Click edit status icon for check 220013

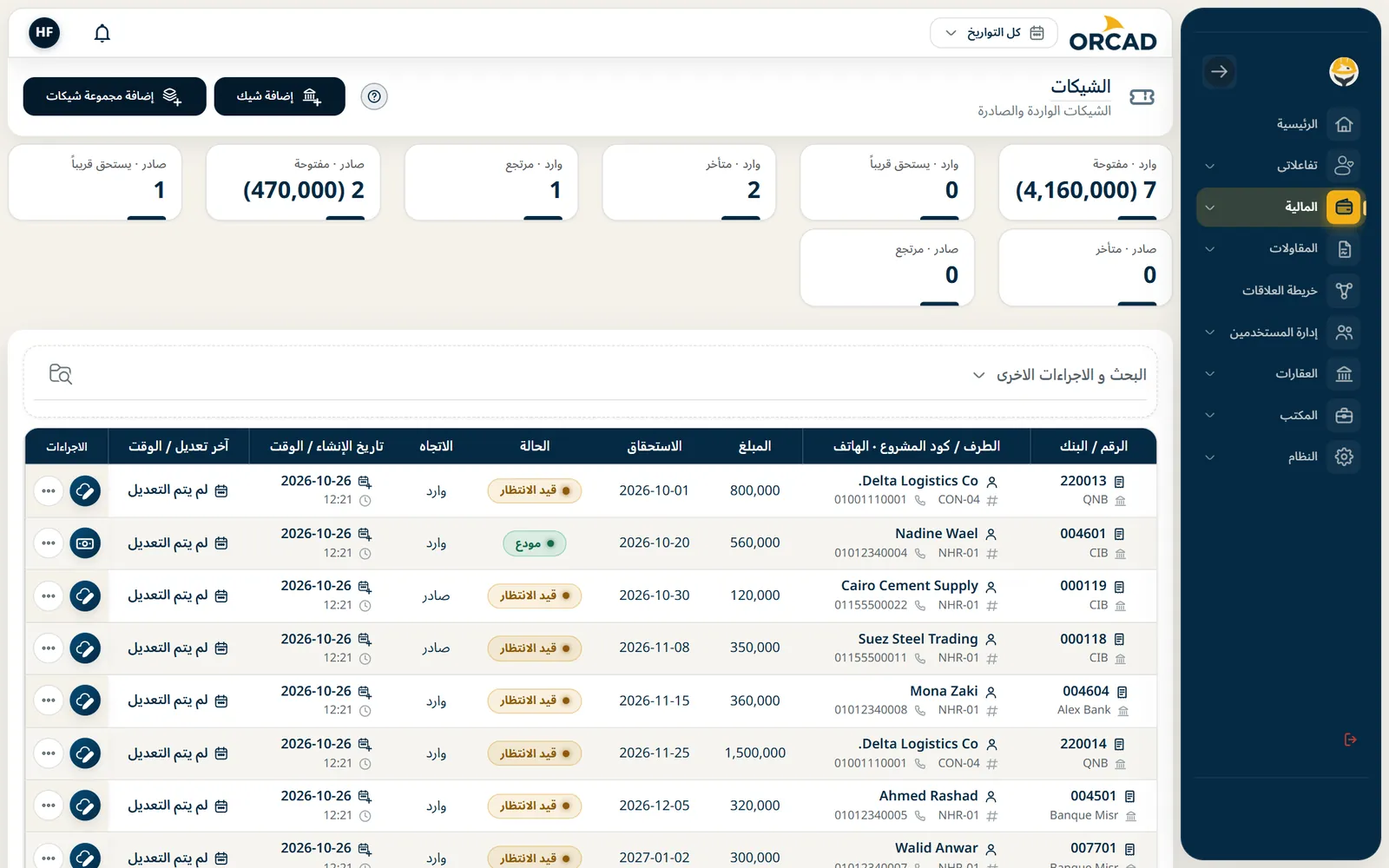pos(85,490)
